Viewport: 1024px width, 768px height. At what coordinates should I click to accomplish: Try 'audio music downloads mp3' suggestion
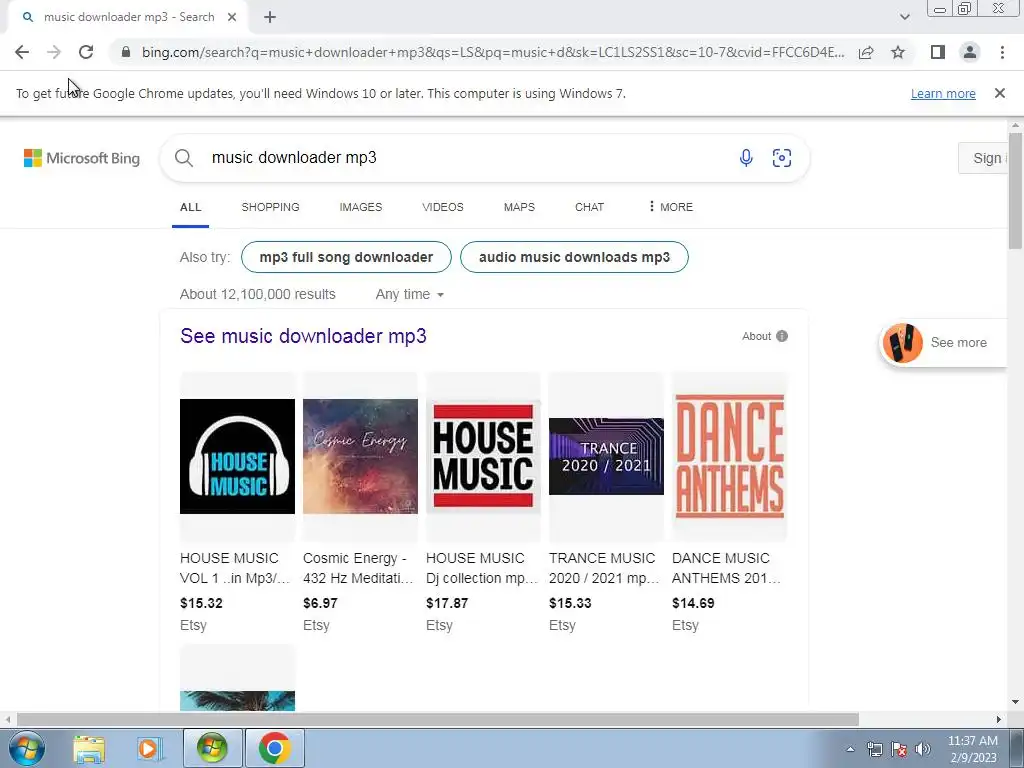pos(574,257)
